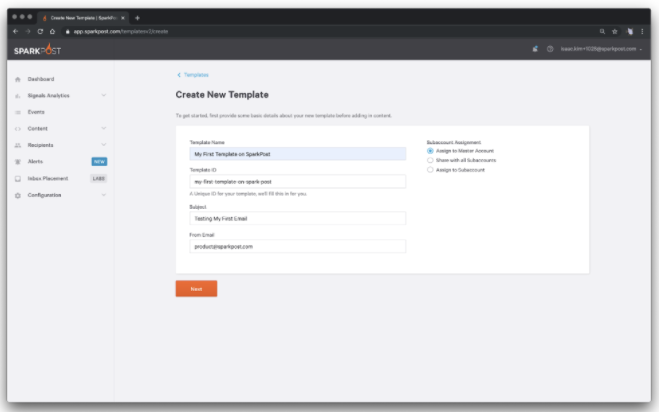Screen dimensions: 659x412
Task: Focus the Subject input field
Action: [x=298, y=219]
